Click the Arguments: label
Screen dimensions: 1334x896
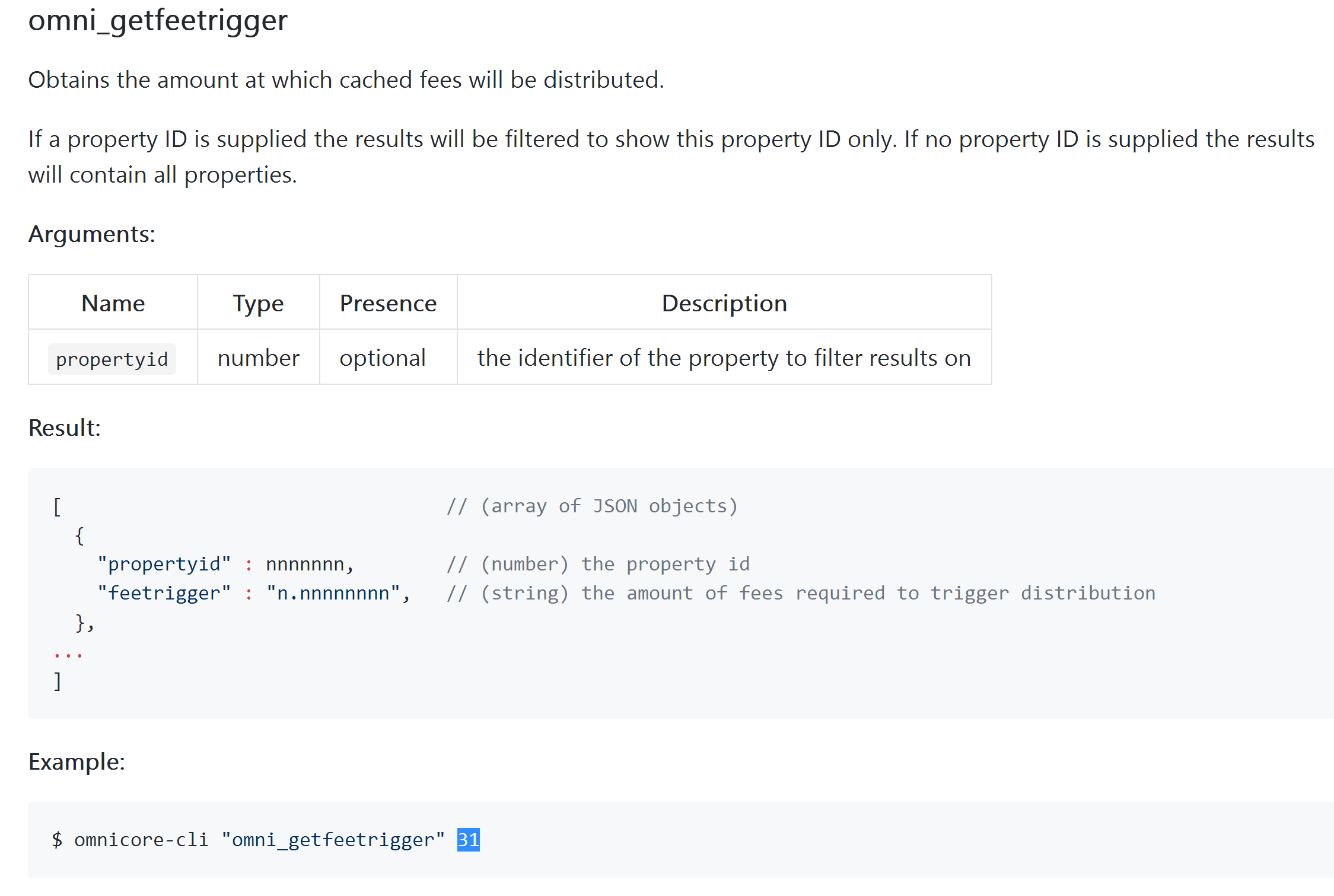point(92,234)
